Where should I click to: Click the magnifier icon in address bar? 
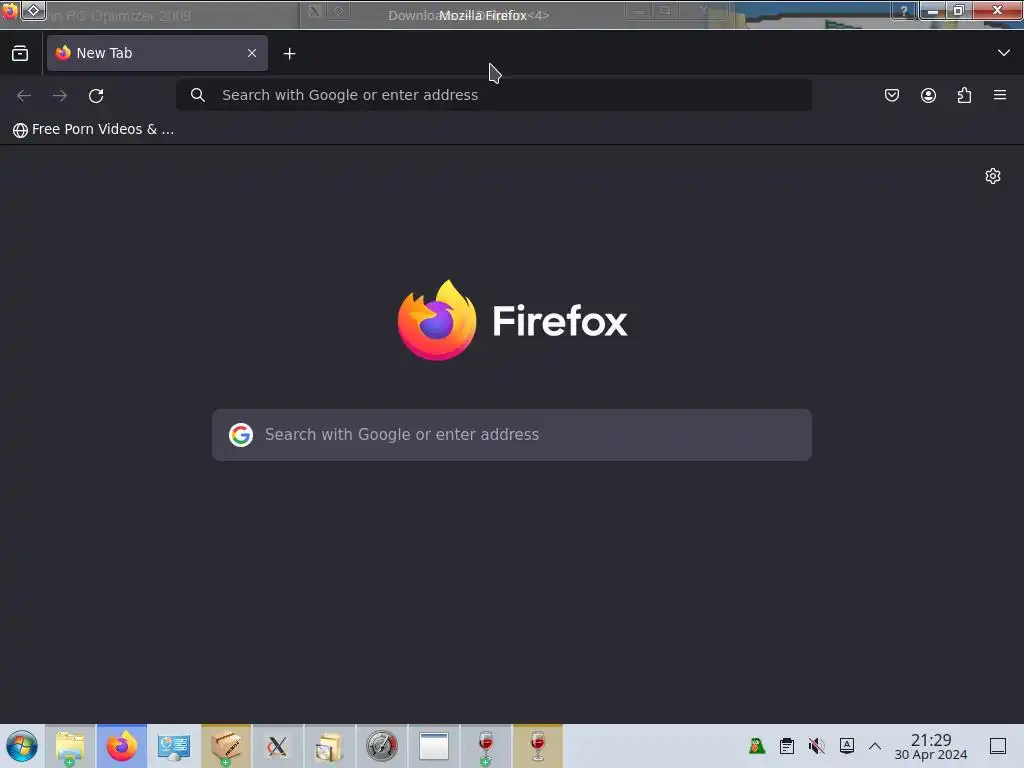pos(198,95)
